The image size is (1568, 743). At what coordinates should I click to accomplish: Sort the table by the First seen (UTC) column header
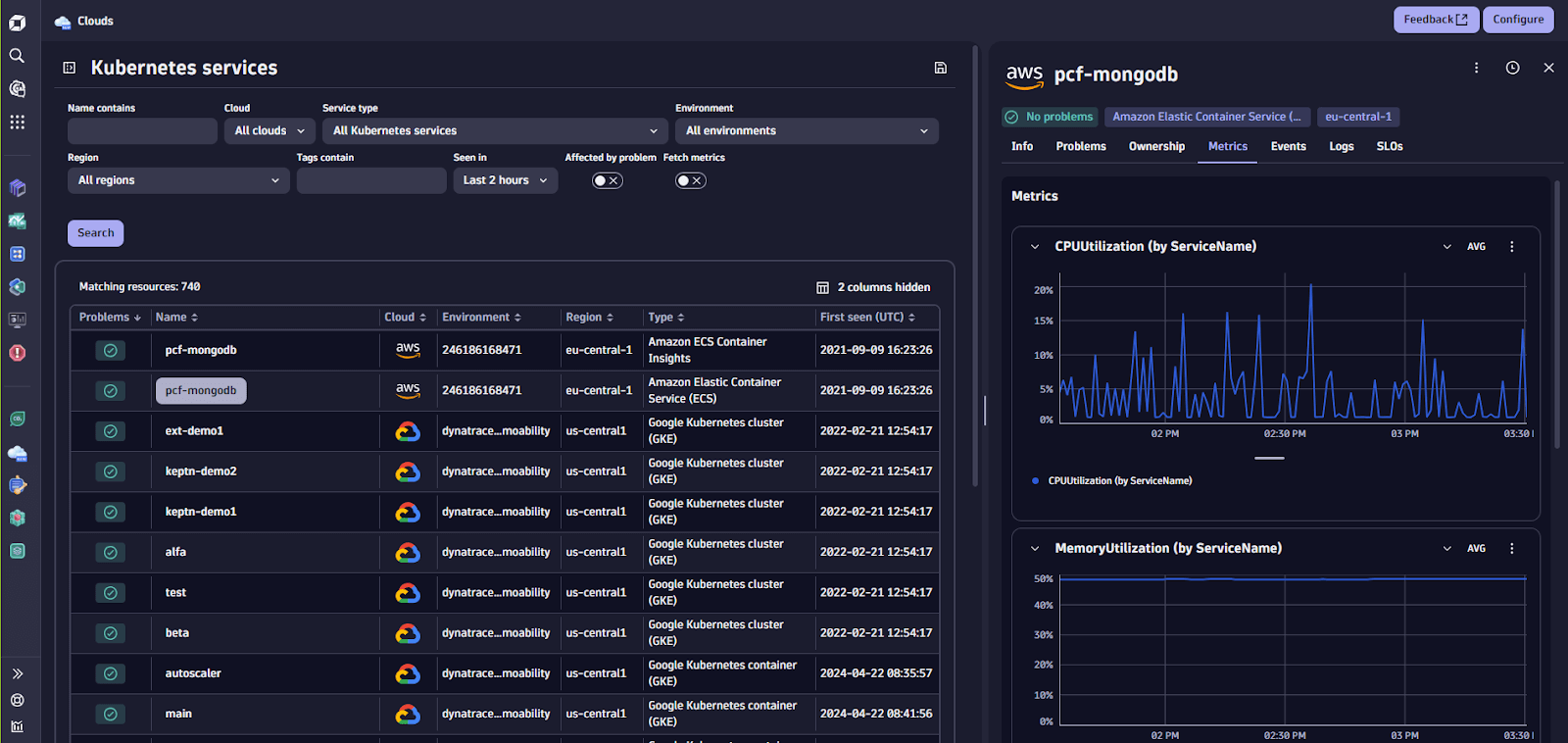867,318
